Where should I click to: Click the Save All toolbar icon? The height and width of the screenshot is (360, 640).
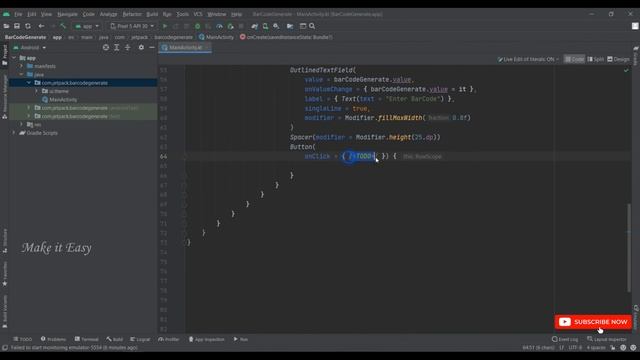pos(17,26)
